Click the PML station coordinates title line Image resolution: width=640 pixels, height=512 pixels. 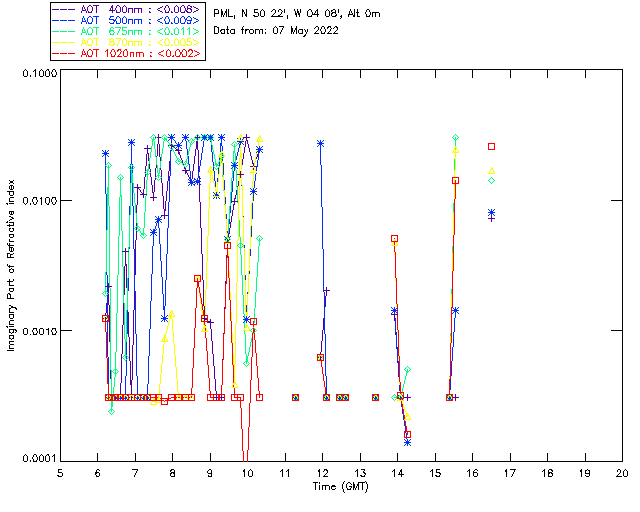[297, 13]
